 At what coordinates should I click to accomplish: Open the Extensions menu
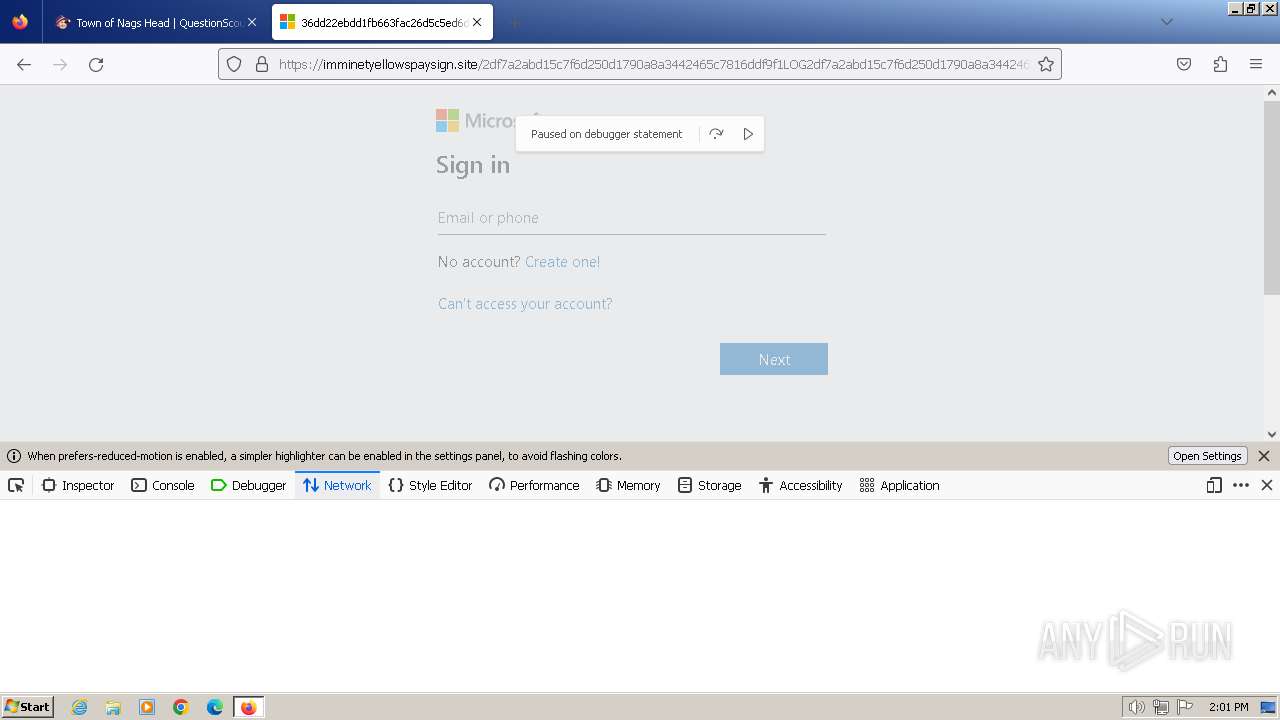[x=1220, y=64]
